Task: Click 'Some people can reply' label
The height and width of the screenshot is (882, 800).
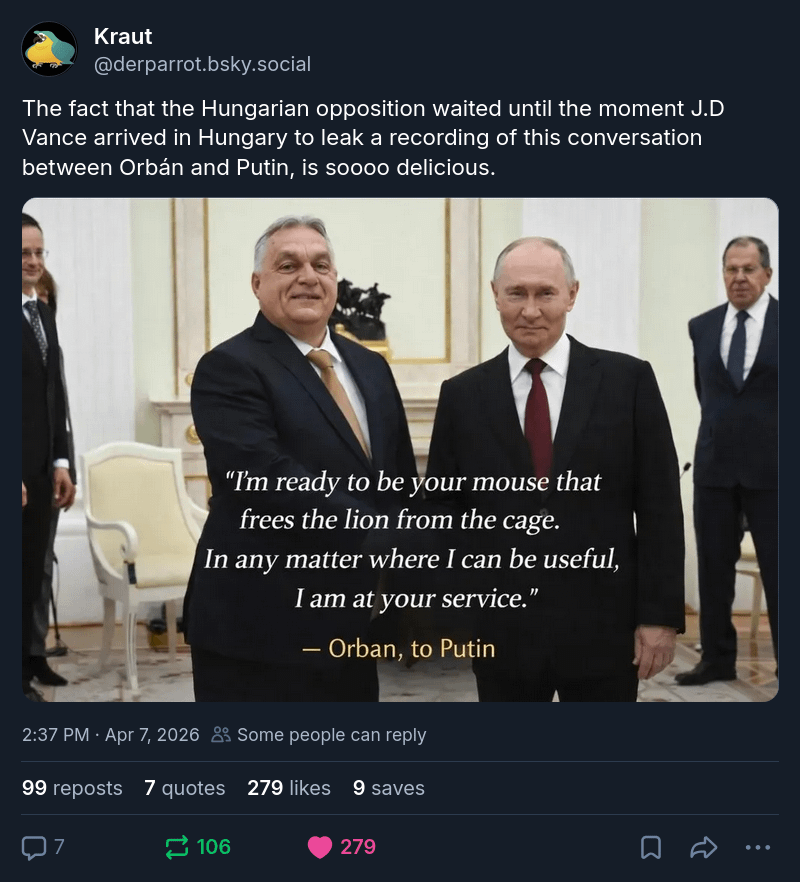Action: tap(331, 735)
